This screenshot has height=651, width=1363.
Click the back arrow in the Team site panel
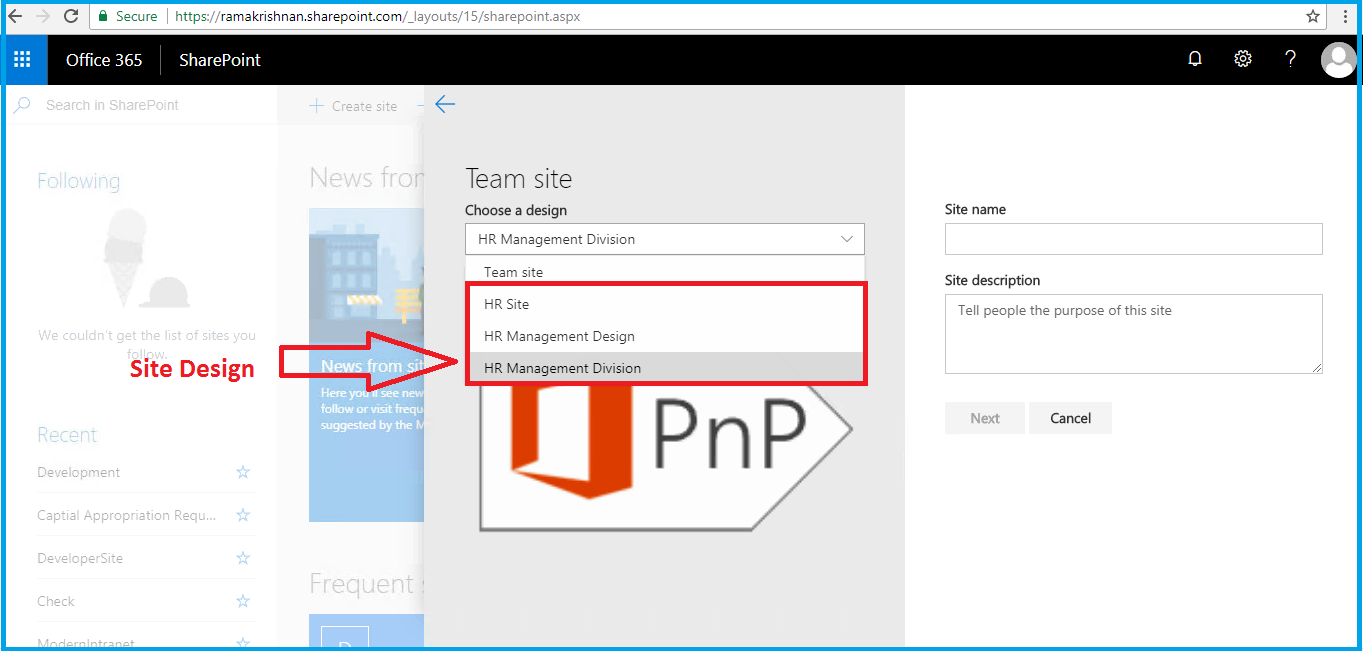pyautogui.click(x=445, y=104)
